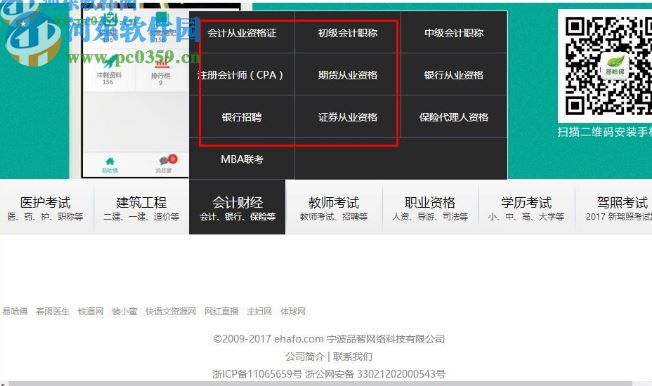Select MBA联考 in the dropdown

(242, 159)
